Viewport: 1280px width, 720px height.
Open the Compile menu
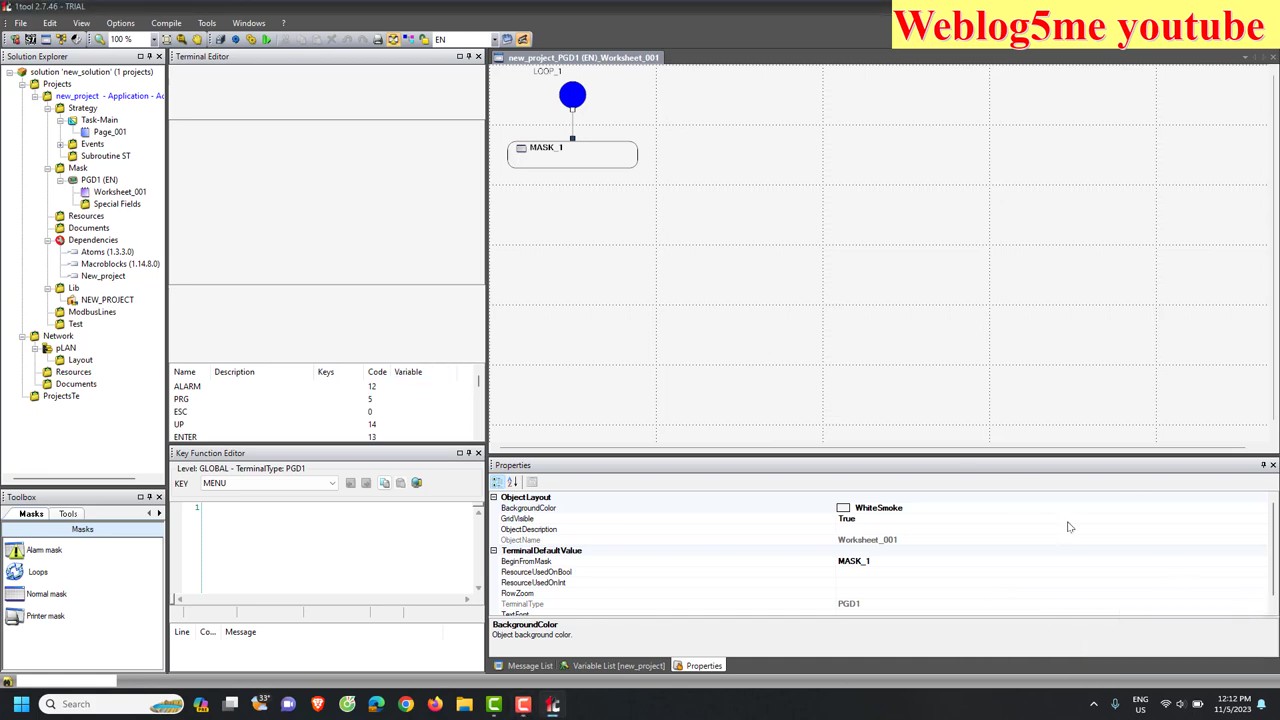pos(166,22)
